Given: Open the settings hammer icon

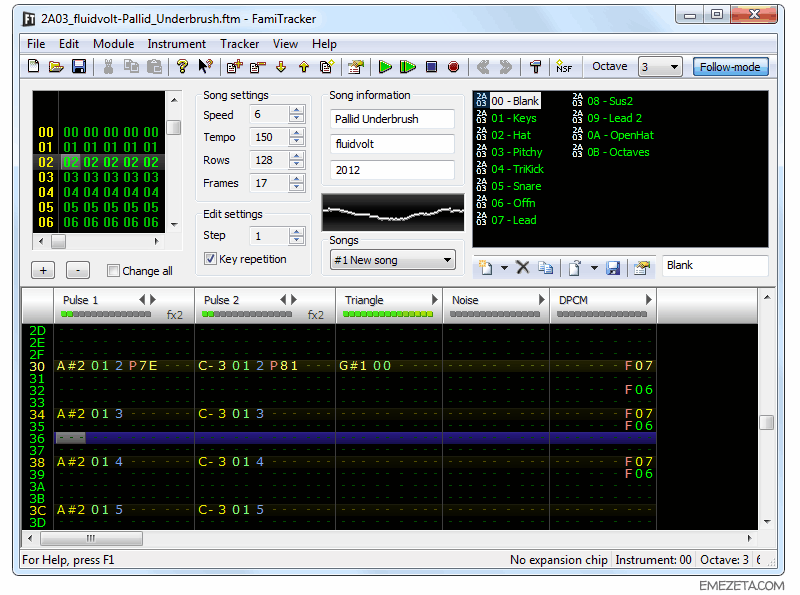Looking at the screenshot, I should click(x=535, y=67).
